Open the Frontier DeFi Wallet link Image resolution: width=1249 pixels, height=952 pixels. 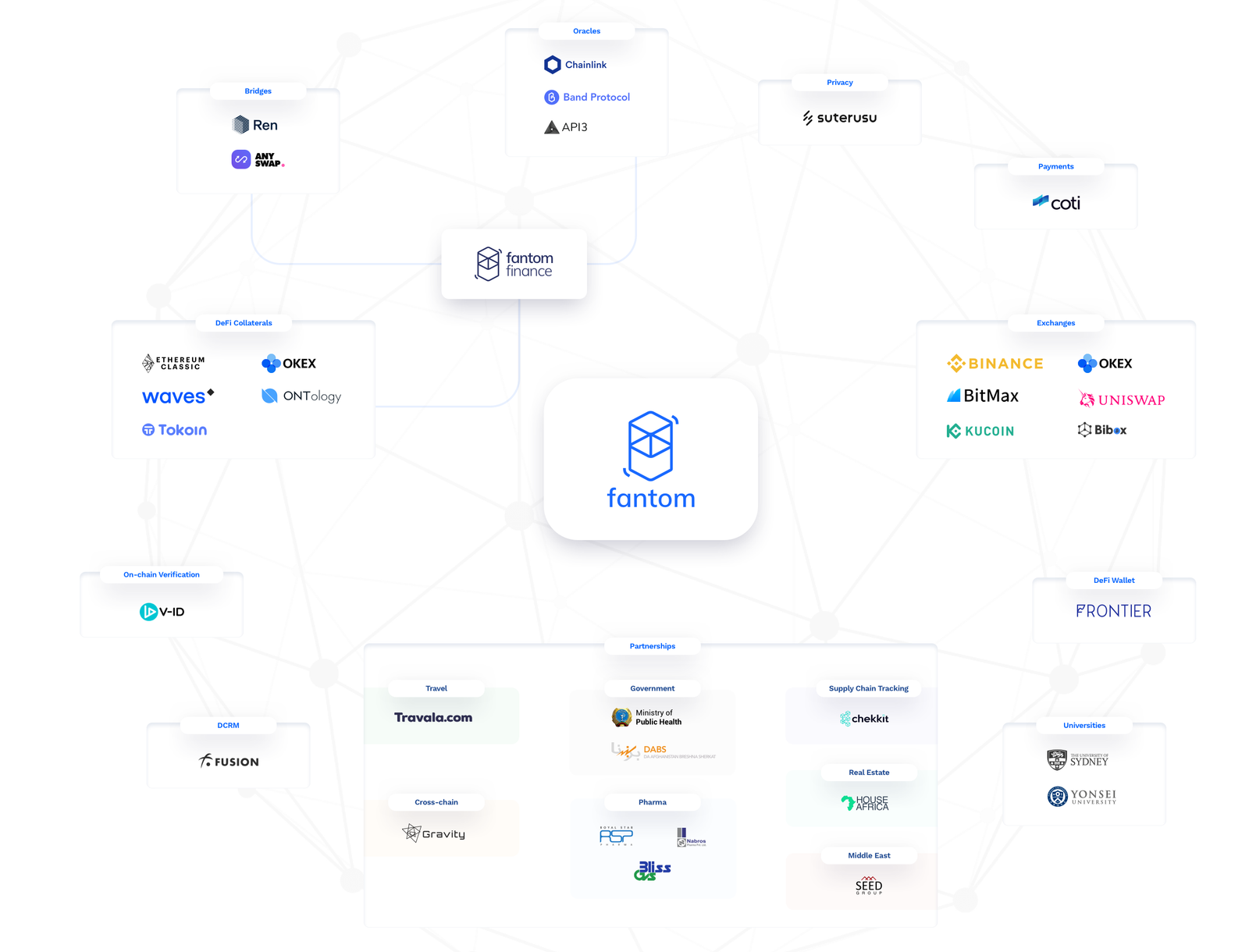coord(1113,611)
